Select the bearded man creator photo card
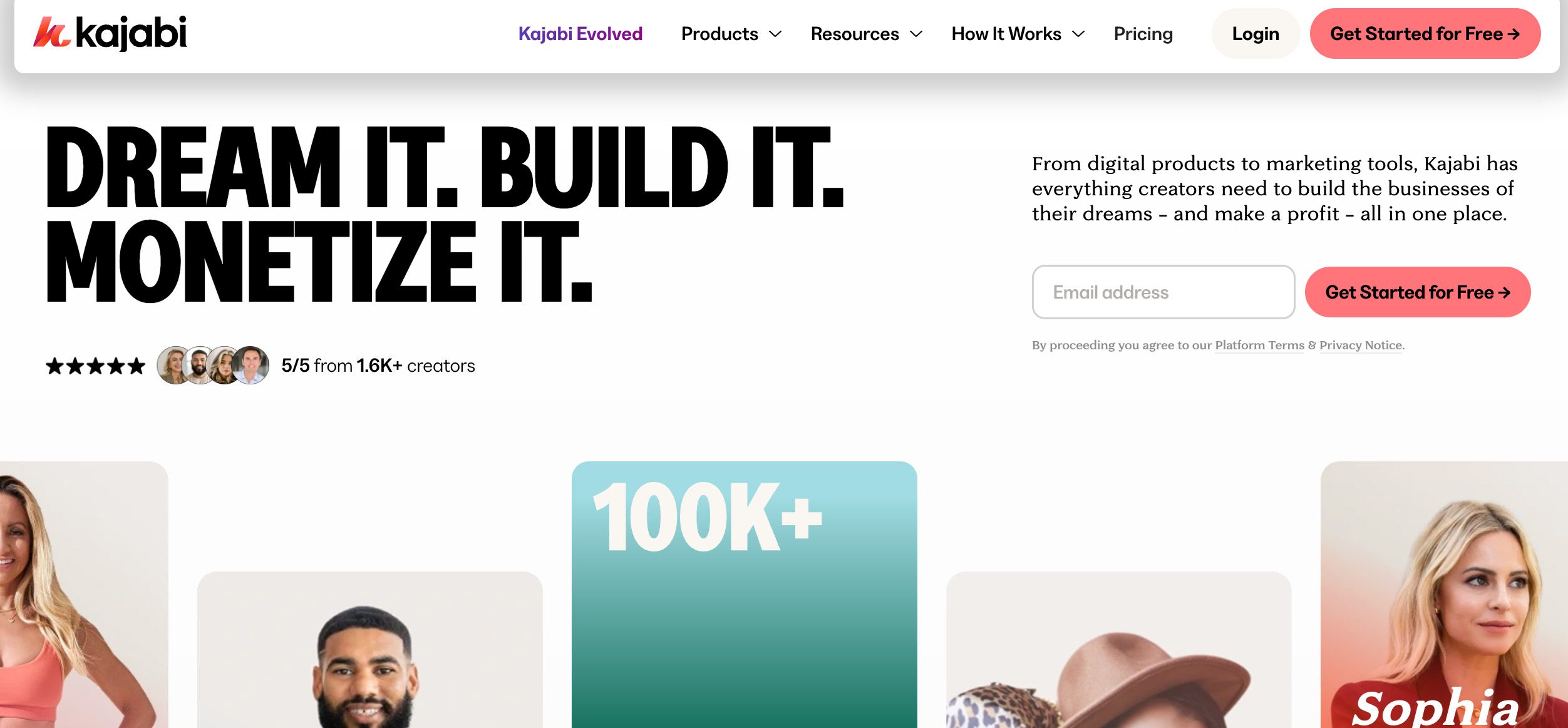Screen dimensions: 1568x728 370,650
